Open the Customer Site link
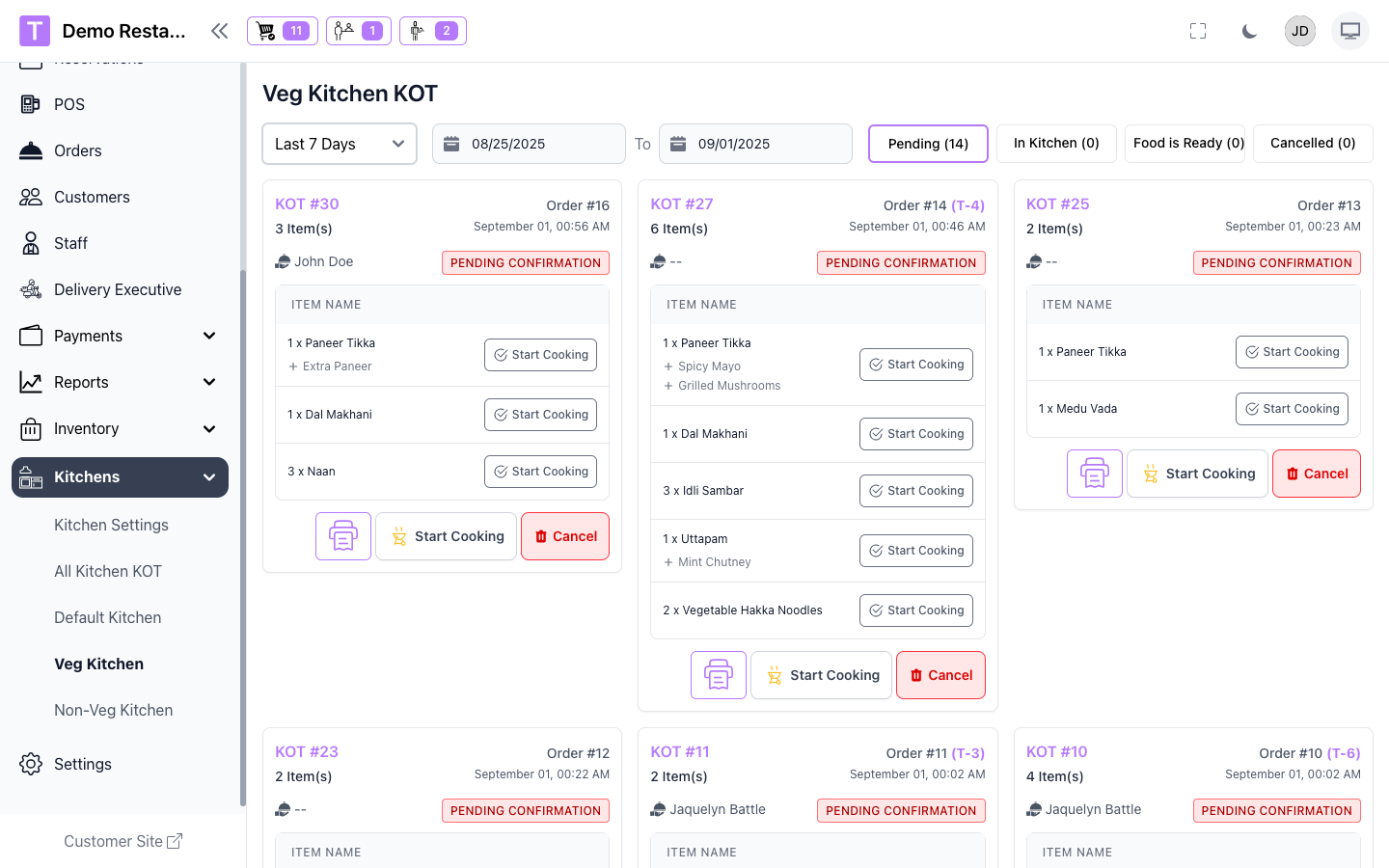 pos(123,841)
